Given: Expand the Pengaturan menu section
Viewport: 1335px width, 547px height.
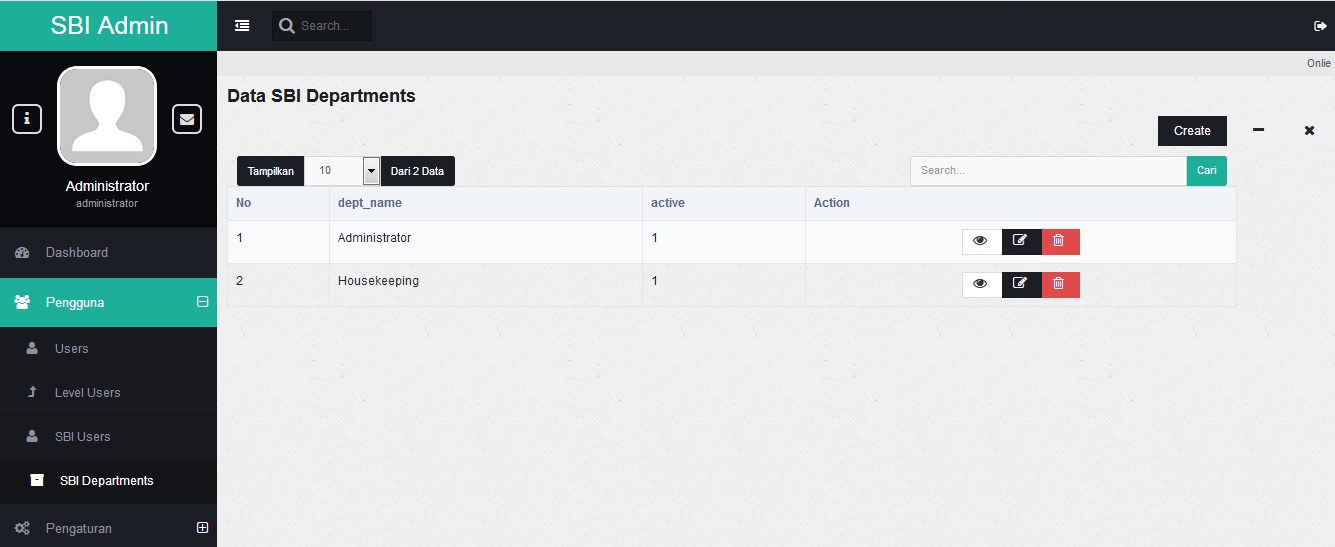Looking at the screenshot, I should pyautogui.click(x=203, y=527).
